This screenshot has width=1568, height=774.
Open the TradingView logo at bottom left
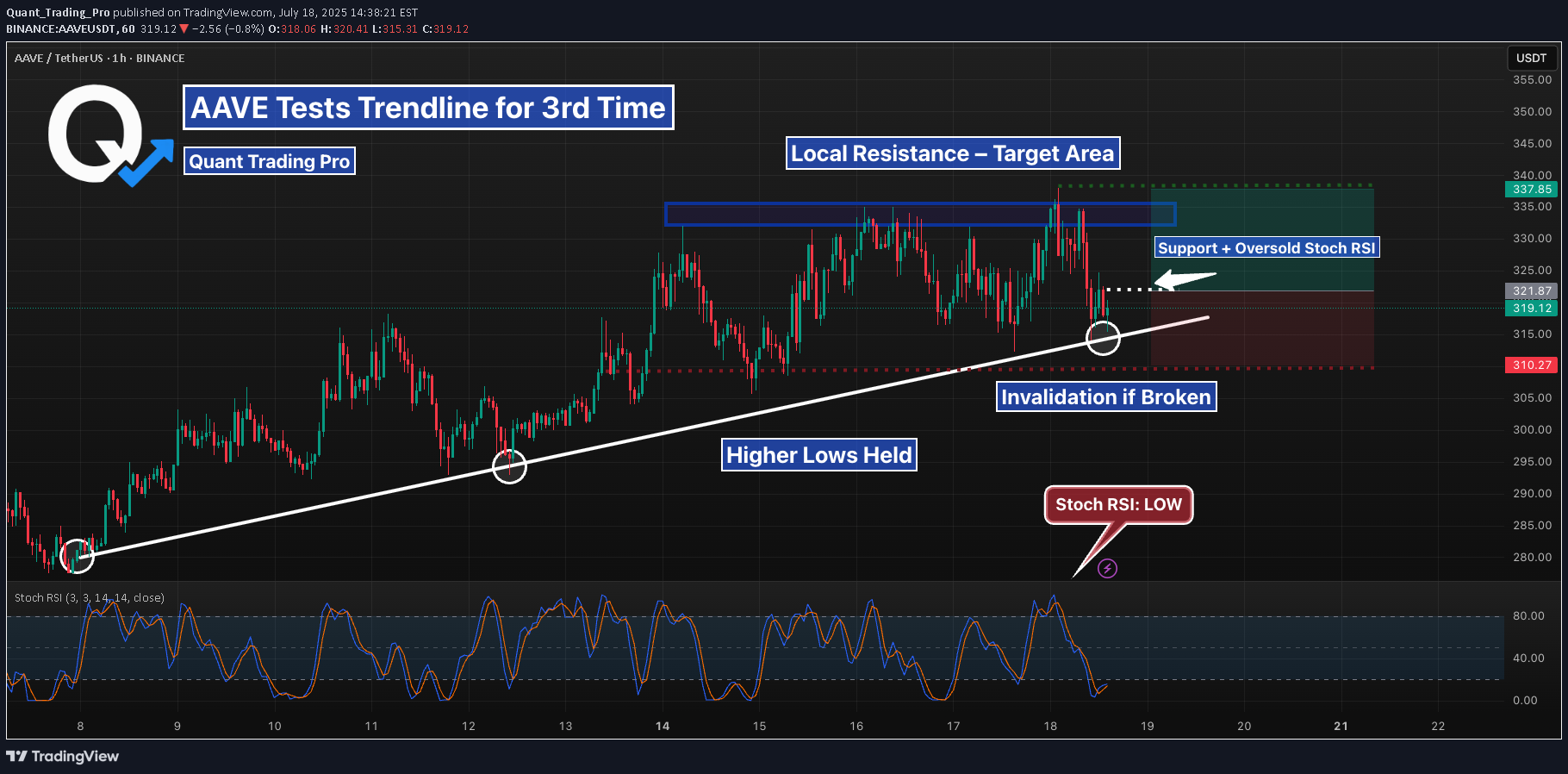click(x=62, y=756)
